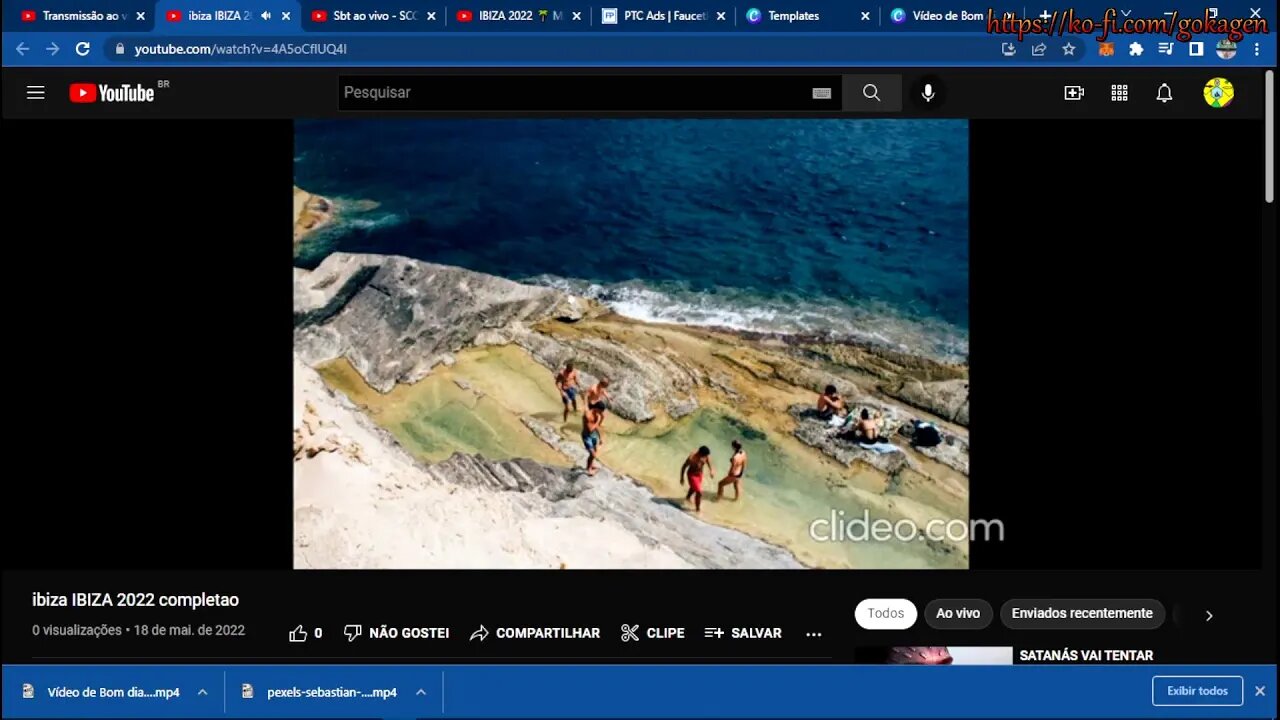Open the MetaMask fox extension

tap(1106, 49)
